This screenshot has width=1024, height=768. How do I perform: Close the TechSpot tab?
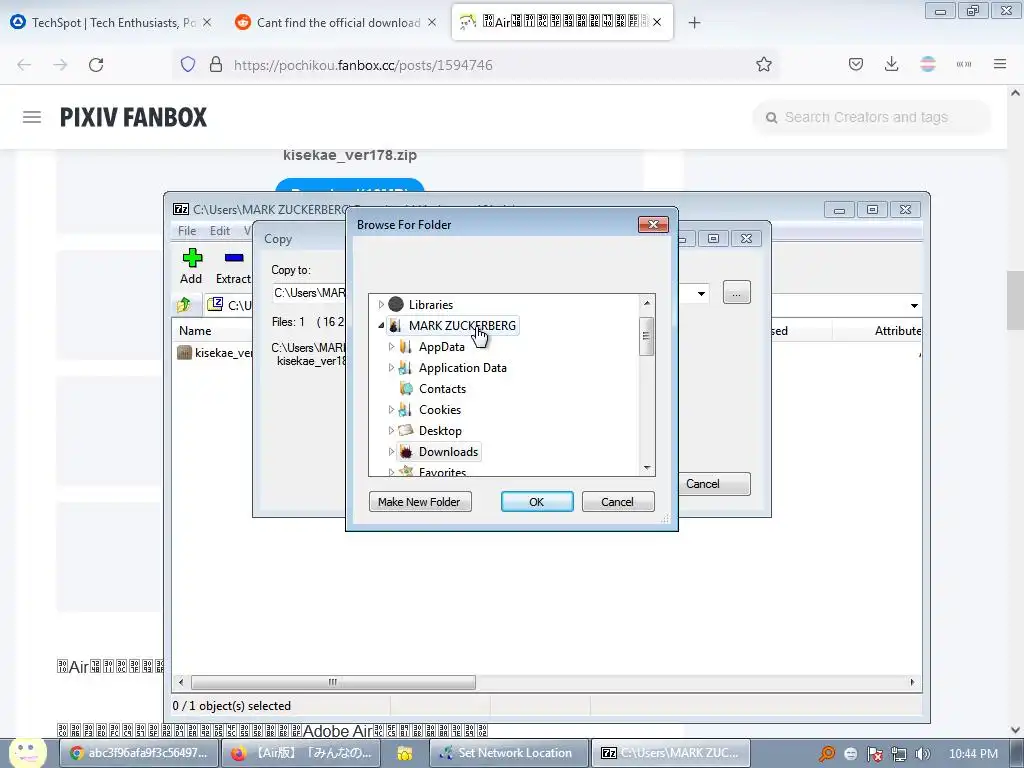(x=207, y=23)
